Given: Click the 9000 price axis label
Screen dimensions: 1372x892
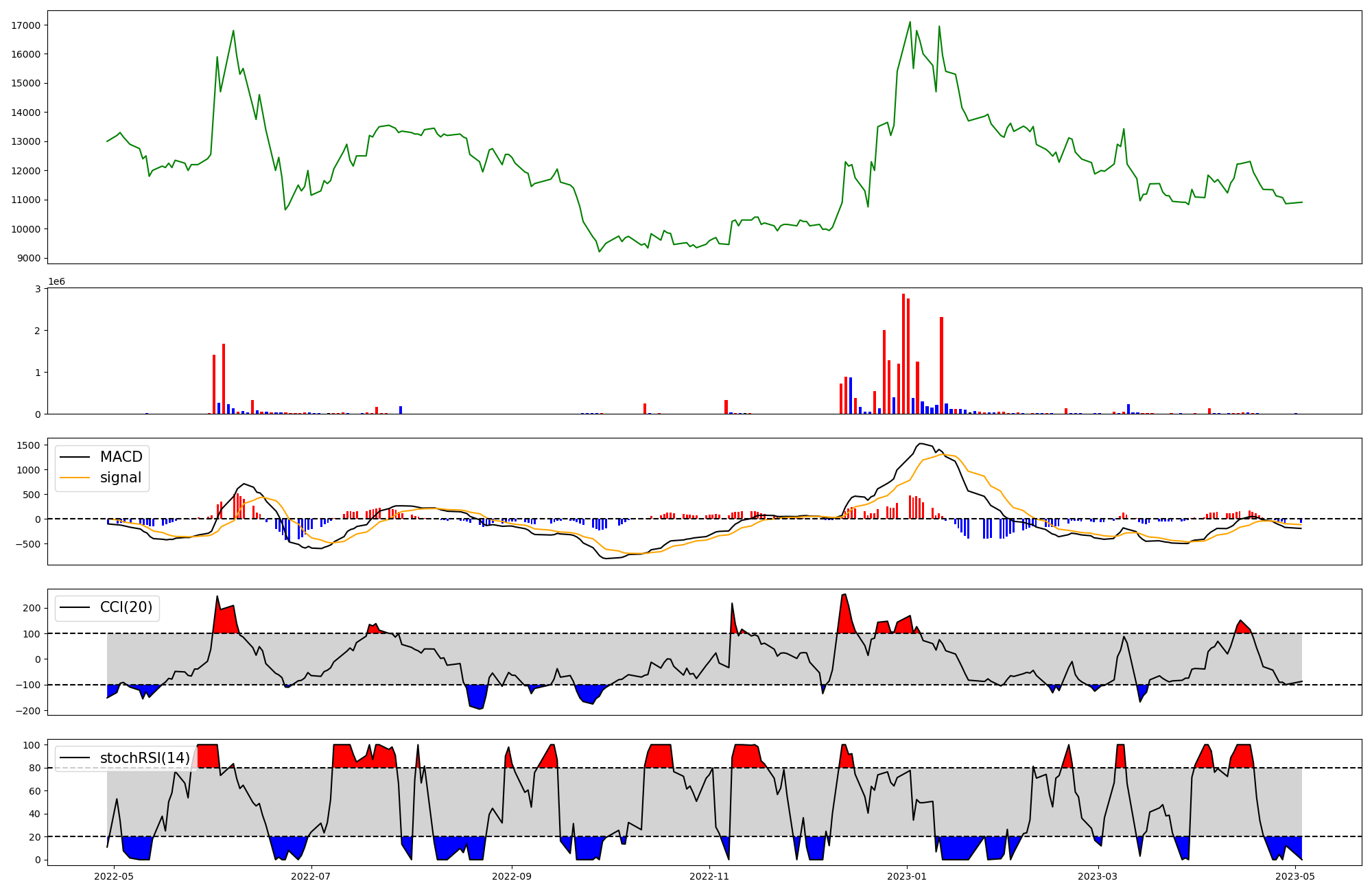Looking at the screenshot, I should pyautogui.click(x=28, y=259).
